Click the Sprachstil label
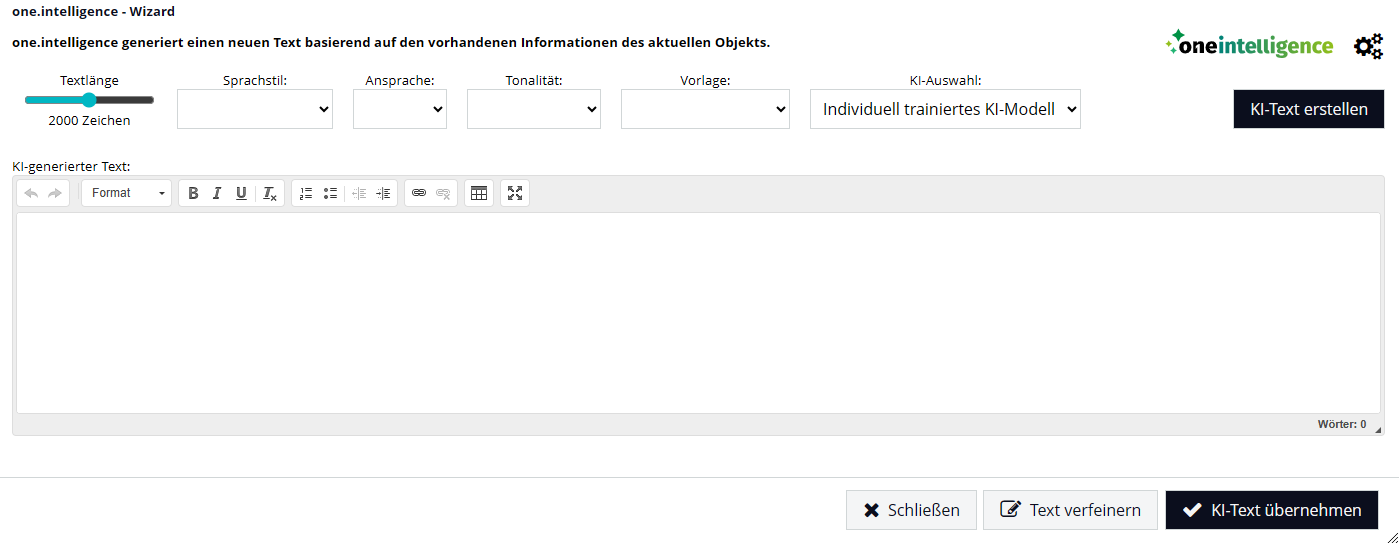The image size is (1400, 543). click(x=255, y=80)
